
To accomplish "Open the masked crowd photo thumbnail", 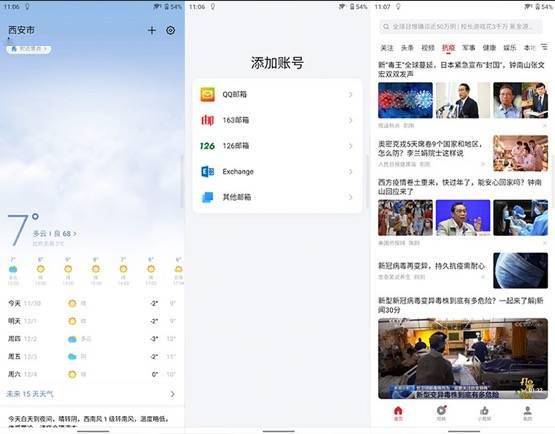I will [x=405, y=218].
